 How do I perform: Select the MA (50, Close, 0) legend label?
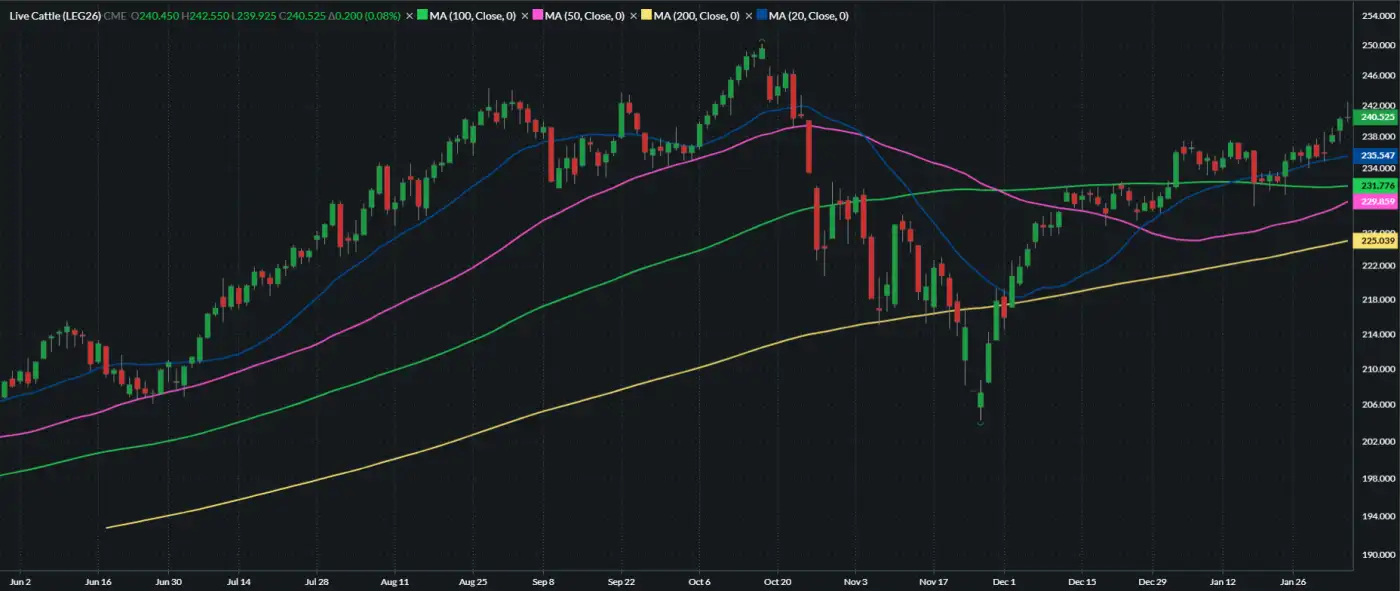(x=585, y=16)
